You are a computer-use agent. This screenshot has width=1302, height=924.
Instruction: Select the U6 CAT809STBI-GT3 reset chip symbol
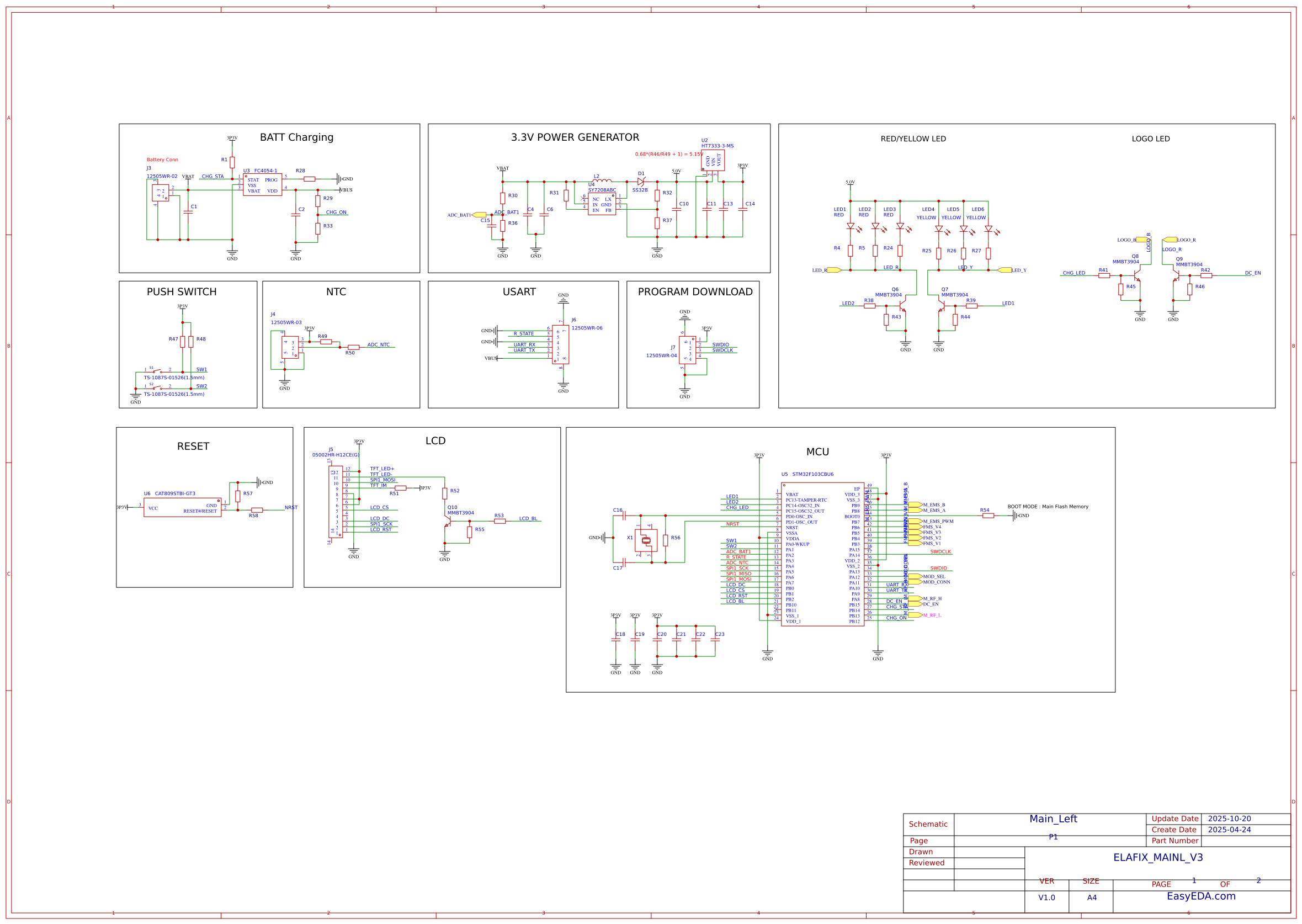[183, 507]
